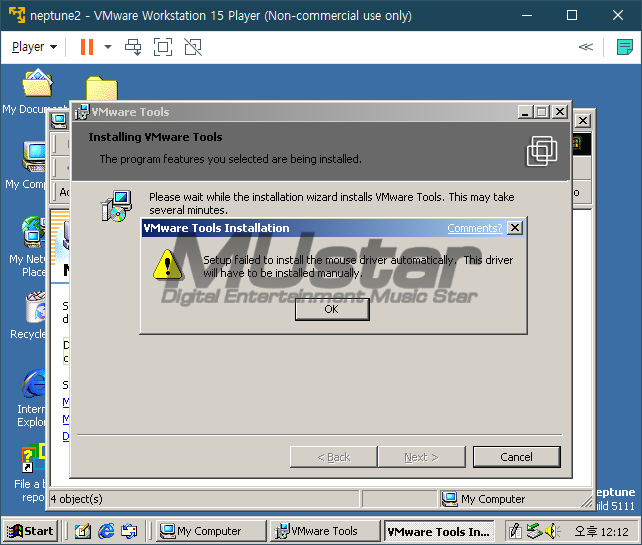Click the yellow warning icon in dialog
This screenshot has width=642, height=545.
pos(167,265)
